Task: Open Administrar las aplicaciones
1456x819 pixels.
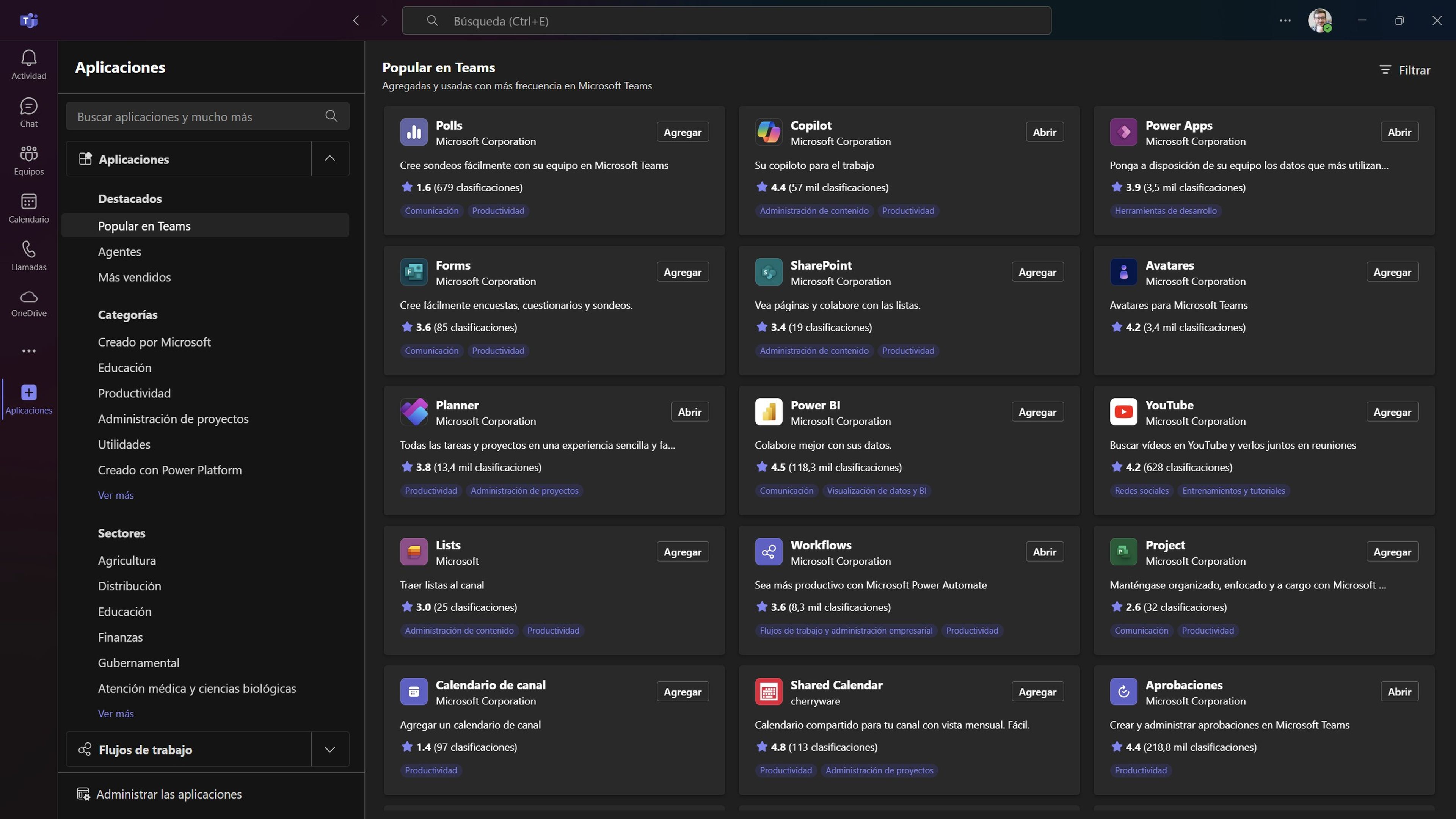Action: point(159,794)
